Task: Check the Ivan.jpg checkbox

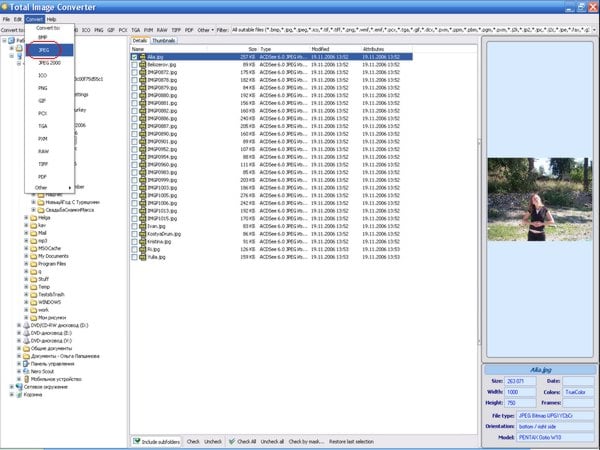Action: point(134,226)
